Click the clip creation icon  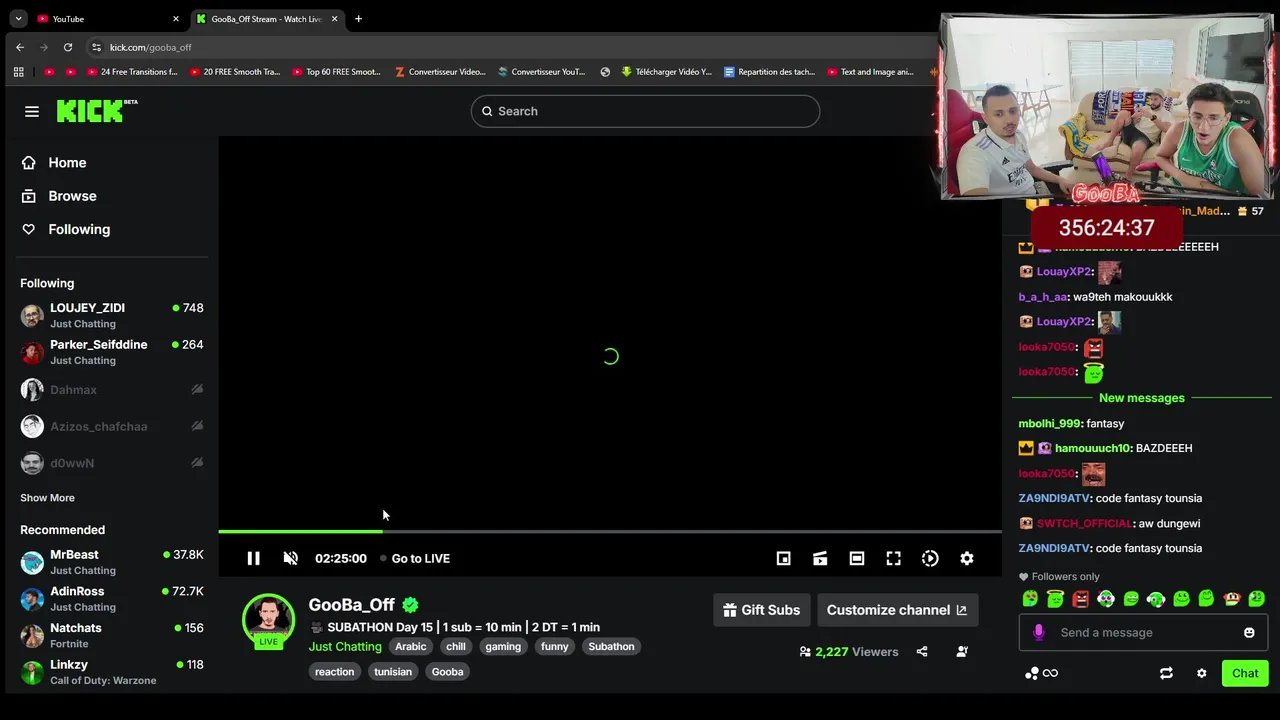pyautogui.click(x=820, y=558)
